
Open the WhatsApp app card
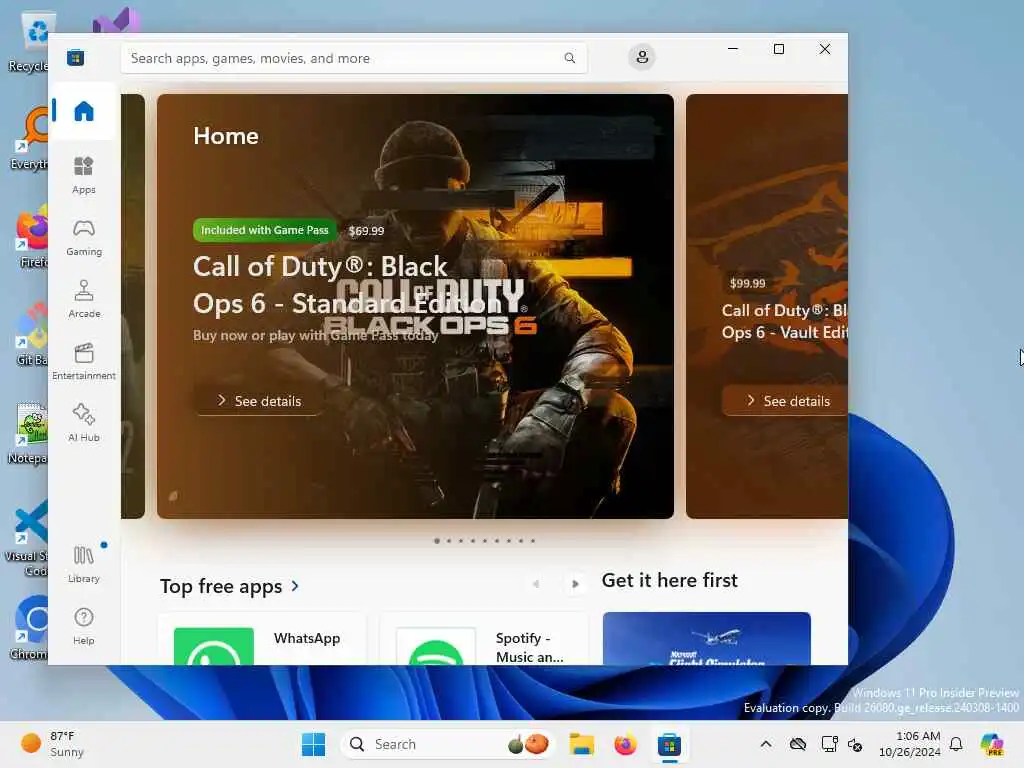click(263, 639)
